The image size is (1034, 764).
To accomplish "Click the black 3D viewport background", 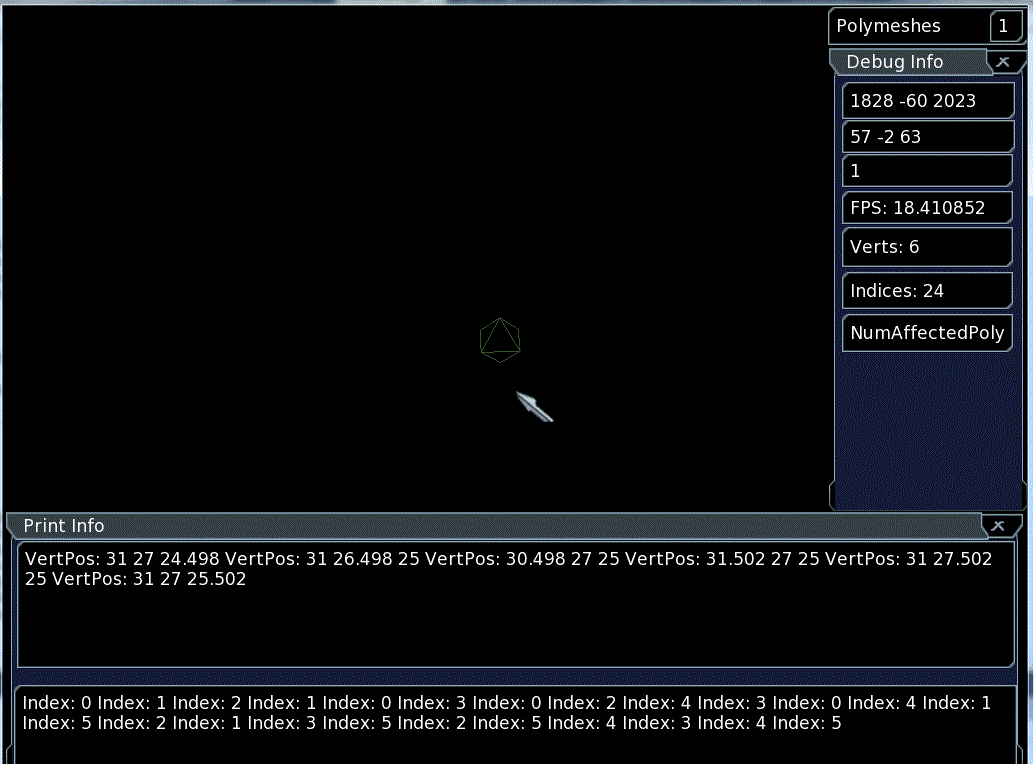I will pyautogui.click(x=250, y=200).
